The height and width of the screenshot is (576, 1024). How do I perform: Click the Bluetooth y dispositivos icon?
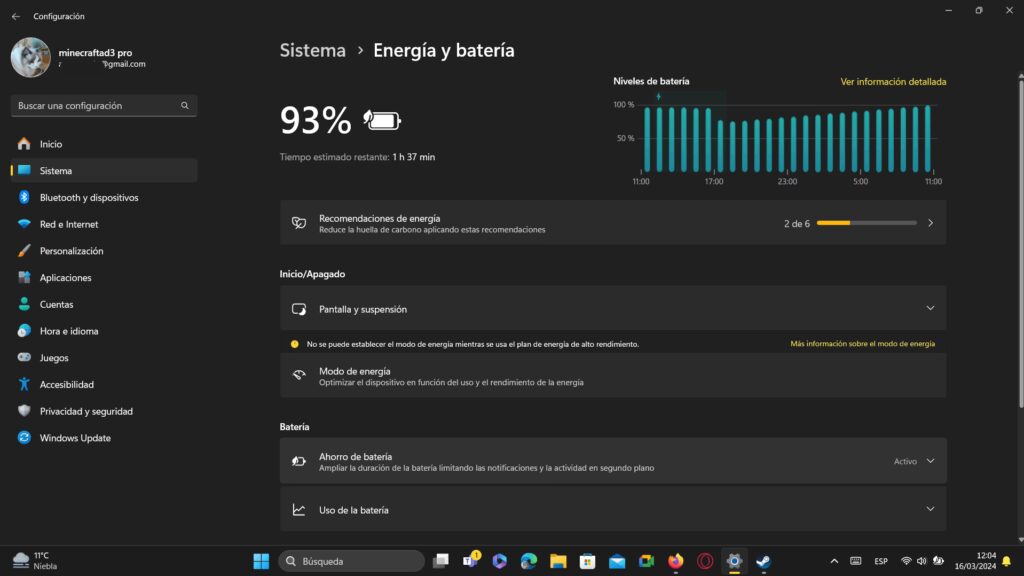(x=22, y=197)
